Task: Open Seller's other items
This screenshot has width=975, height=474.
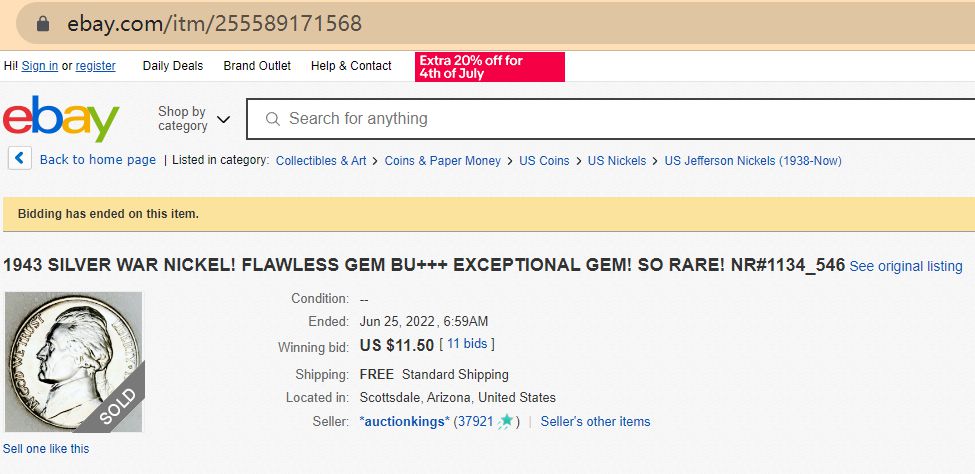Action: pos(595,421)
